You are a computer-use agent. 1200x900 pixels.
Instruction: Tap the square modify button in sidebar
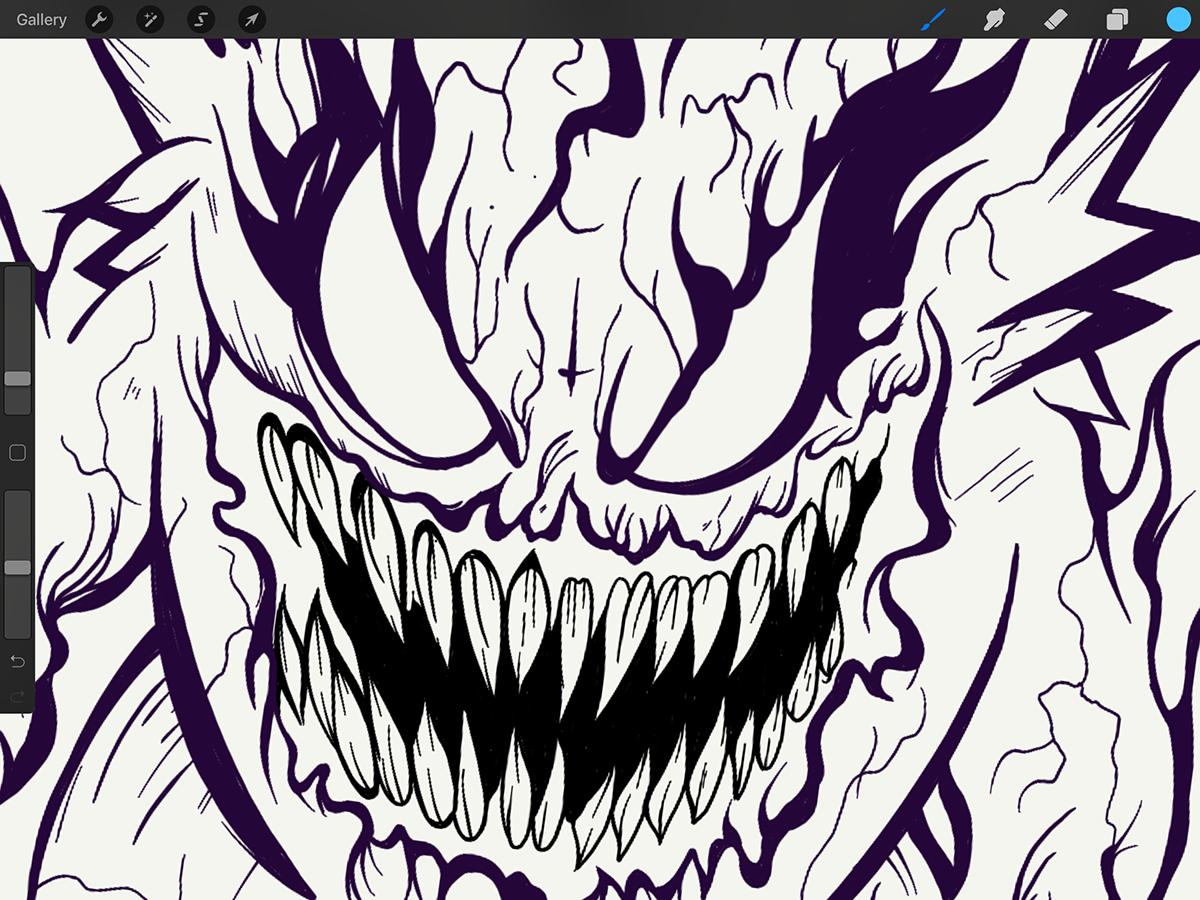(17, 453)
